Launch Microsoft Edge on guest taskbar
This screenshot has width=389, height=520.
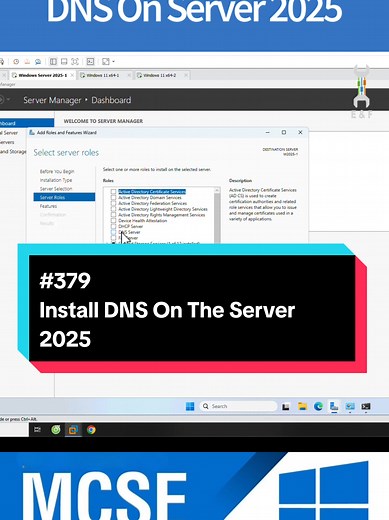(x=318, y=406)
